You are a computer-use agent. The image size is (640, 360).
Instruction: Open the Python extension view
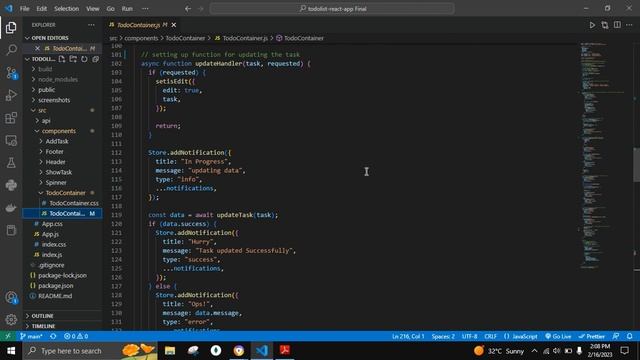point(11,185)
